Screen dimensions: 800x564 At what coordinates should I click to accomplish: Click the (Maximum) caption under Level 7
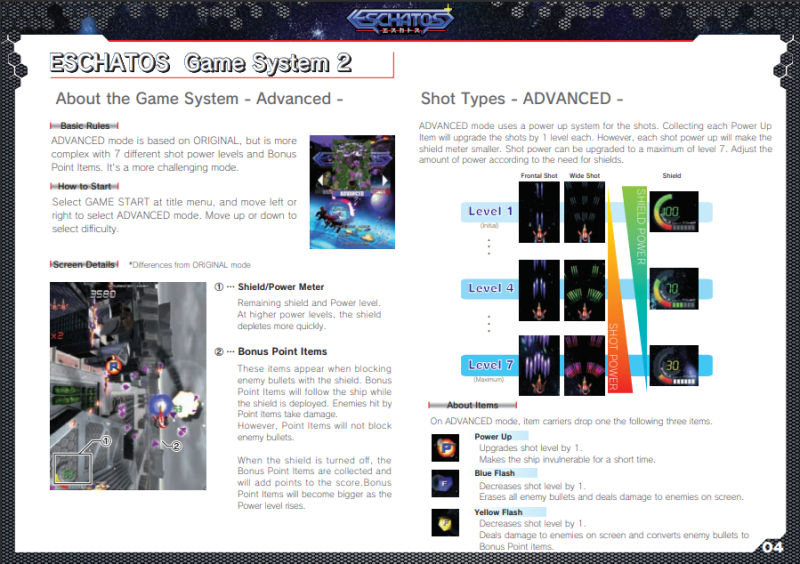point(488,380)
